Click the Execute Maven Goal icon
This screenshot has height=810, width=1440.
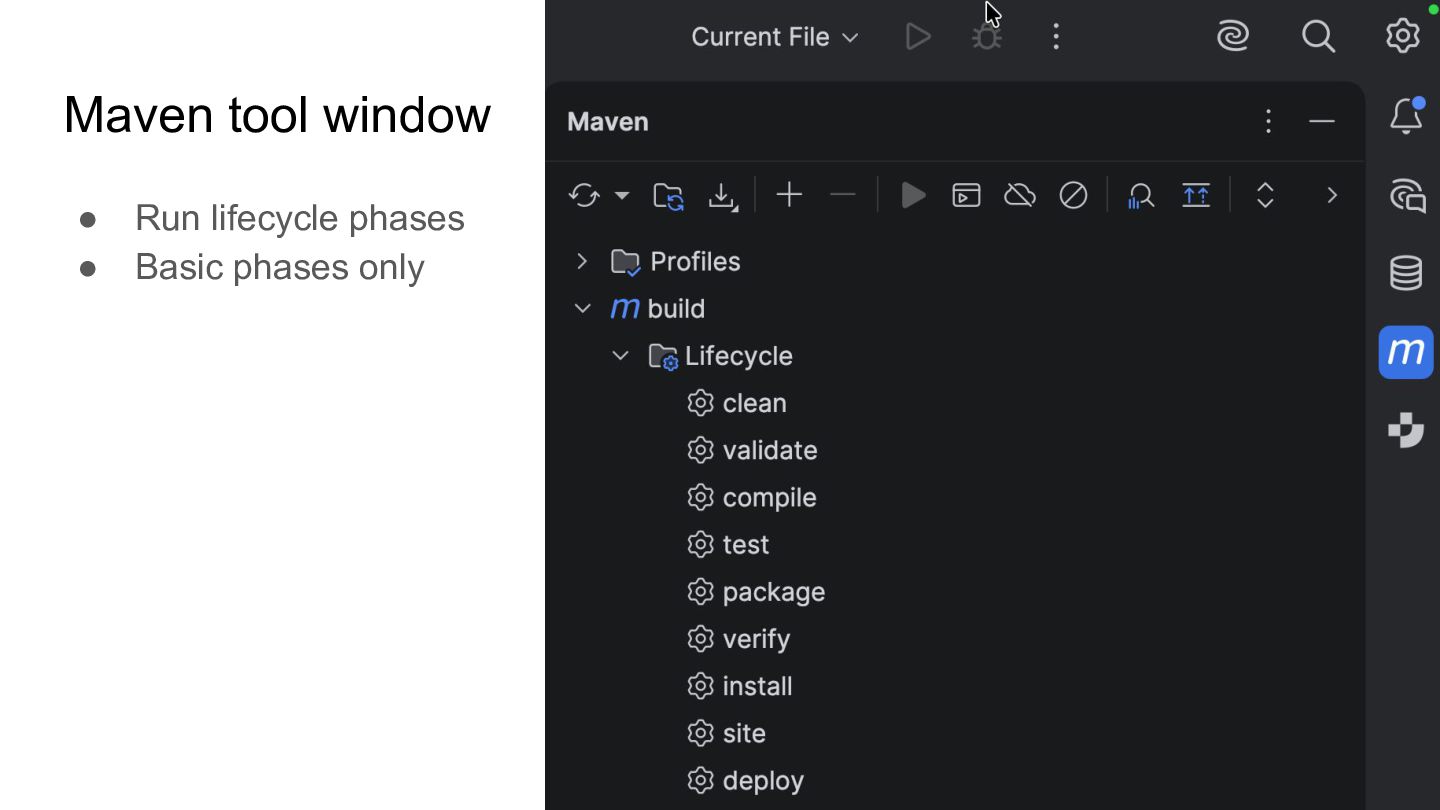tap(966, 195)
